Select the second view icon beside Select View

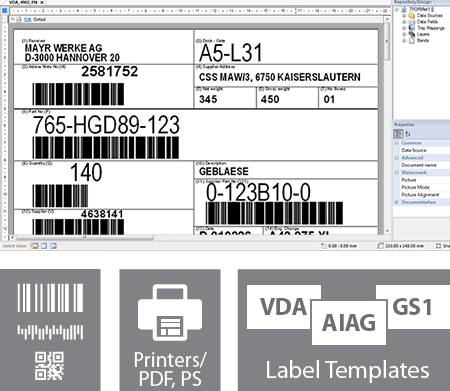click(44, 246)
